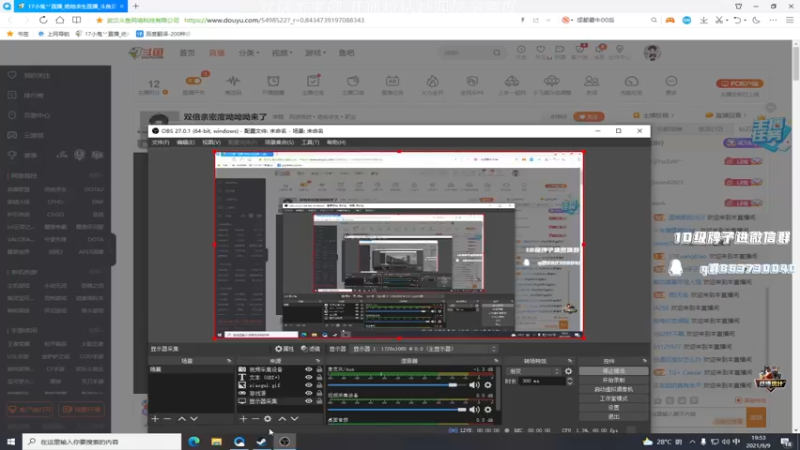Move selected source up in Sources list
The width and height of the screenshot is (800, 450).
tap(282, 418)
